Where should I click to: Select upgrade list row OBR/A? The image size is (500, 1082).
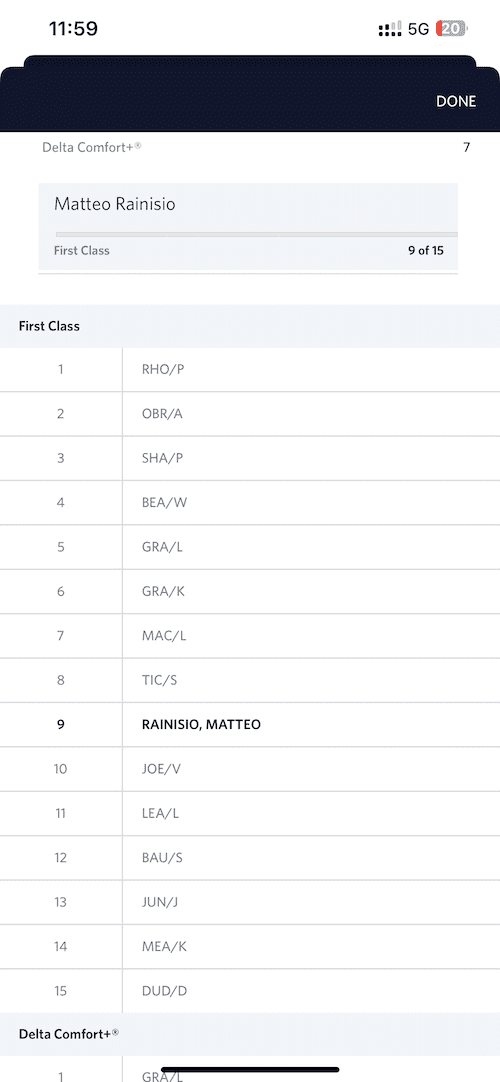[250, 414]
